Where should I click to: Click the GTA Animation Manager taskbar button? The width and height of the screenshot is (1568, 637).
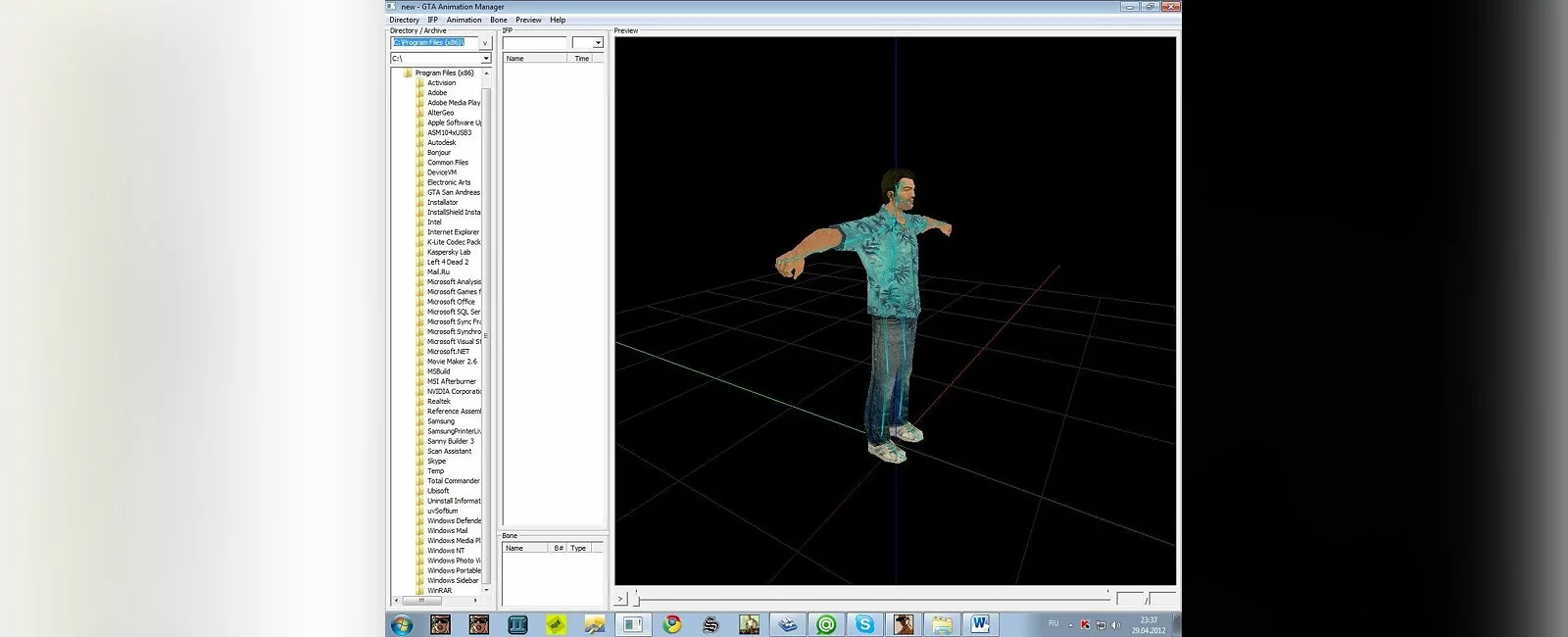pyautogui.click(x=633, y=624)
